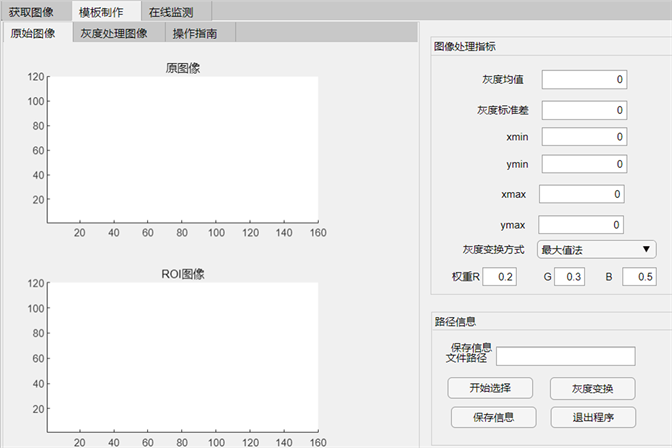Expand the 灰度变换方式 dropdown
Viewport: 672px width, 448px height.
597,249
